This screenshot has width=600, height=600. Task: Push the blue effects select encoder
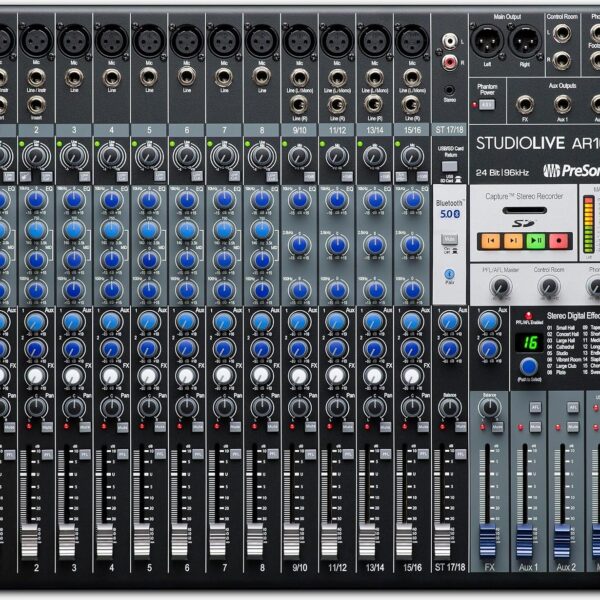529,367
